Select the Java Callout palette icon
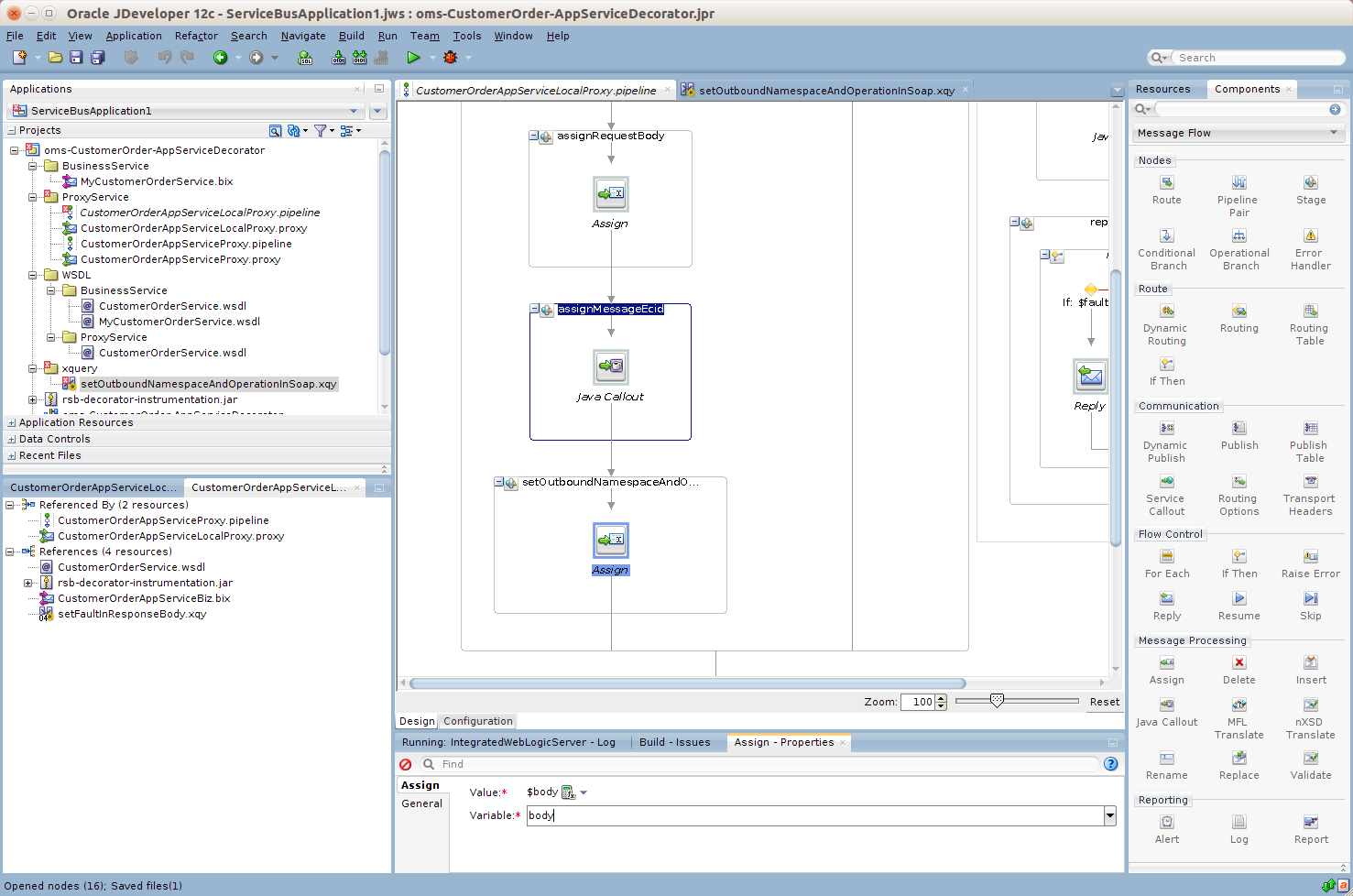 (x=1166, y=705)
